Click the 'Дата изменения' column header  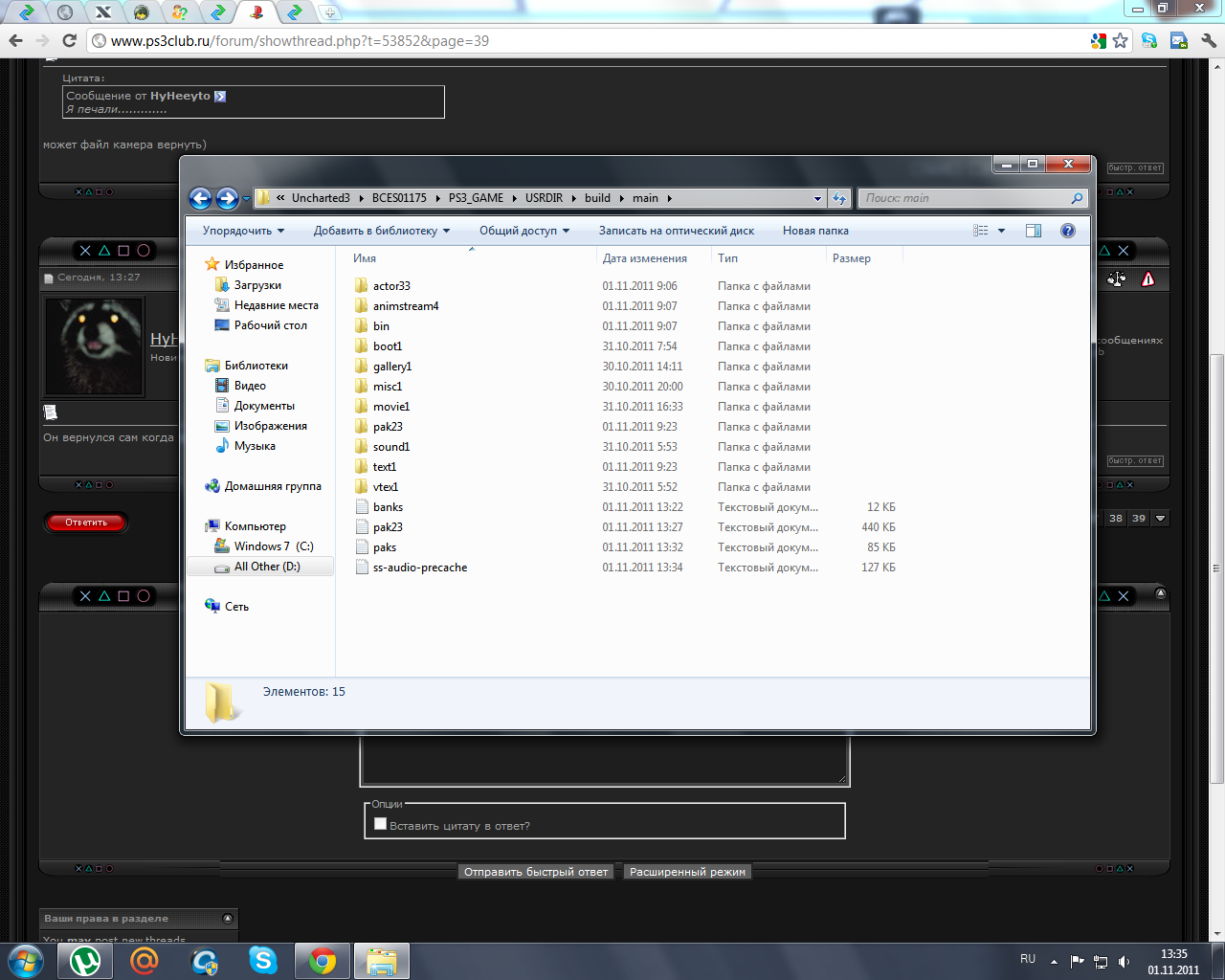[x=654, y=258]
